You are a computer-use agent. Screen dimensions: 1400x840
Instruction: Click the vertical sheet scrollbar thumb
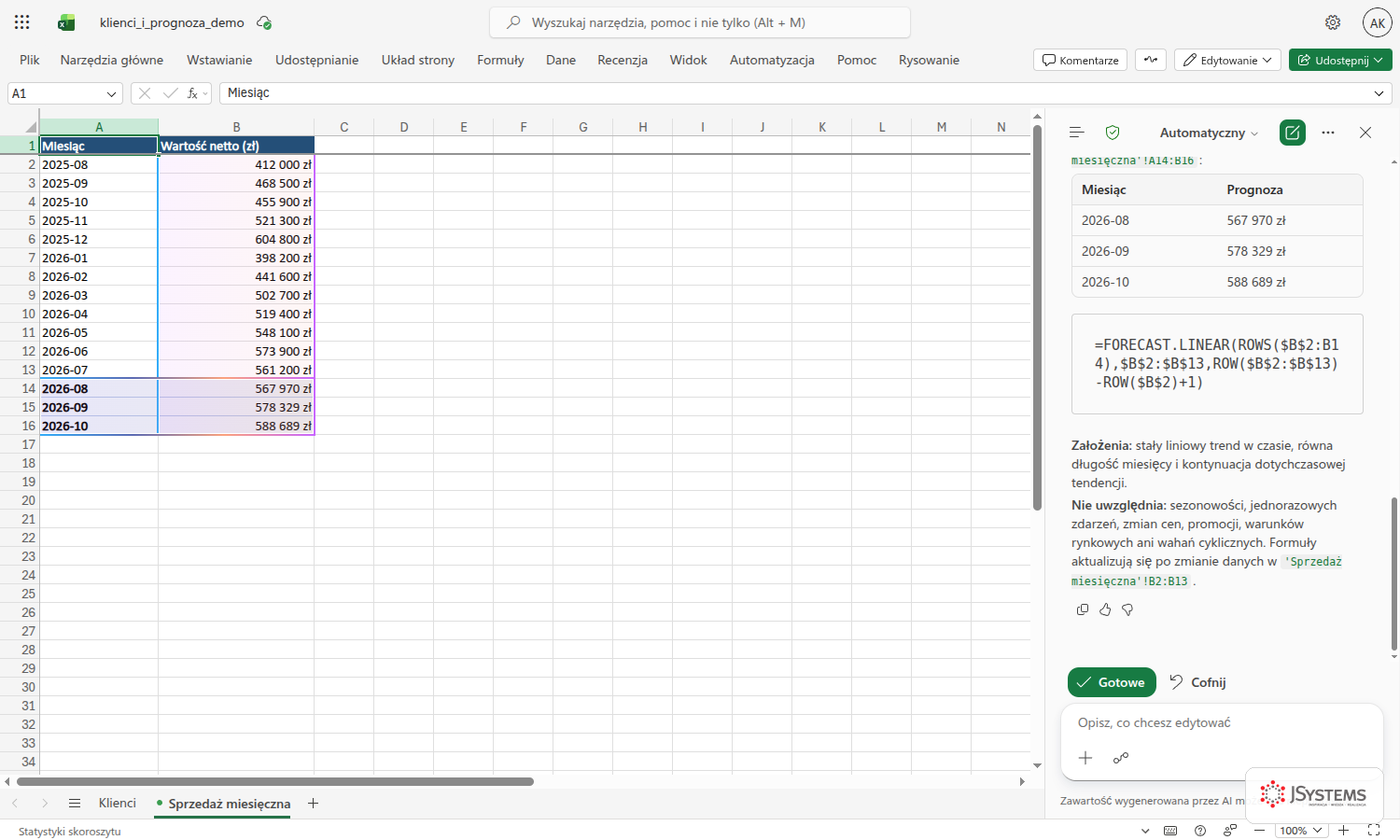(1037, 317)
